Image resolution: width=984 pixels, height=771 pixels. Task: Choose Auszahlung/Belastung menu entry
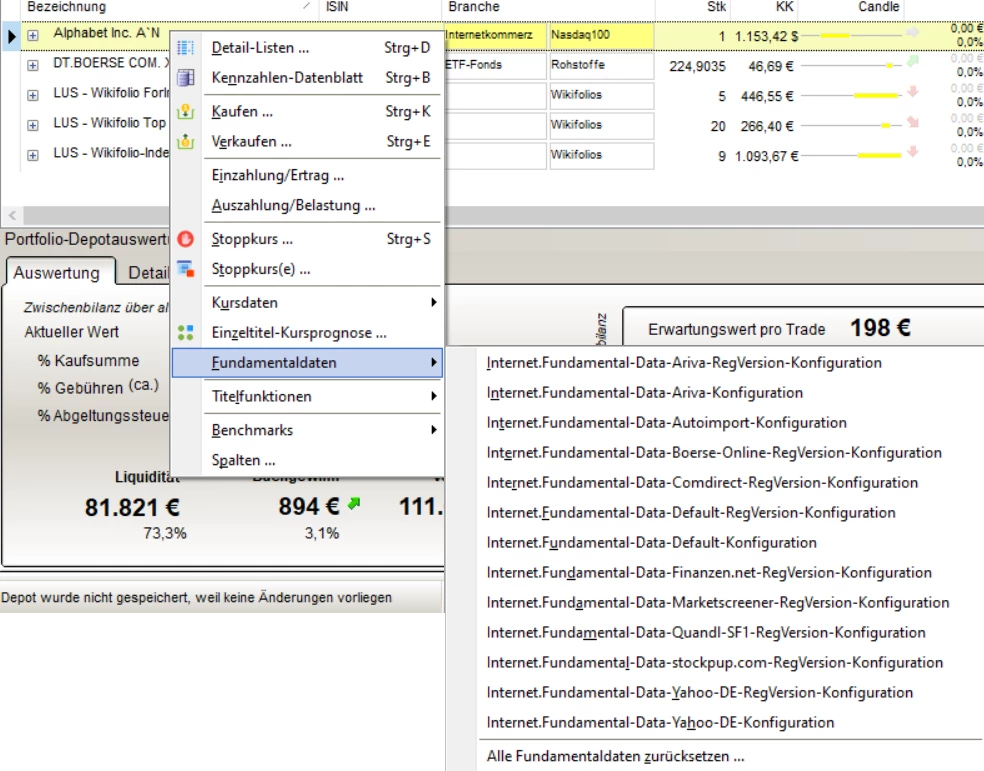click(307, 206)
